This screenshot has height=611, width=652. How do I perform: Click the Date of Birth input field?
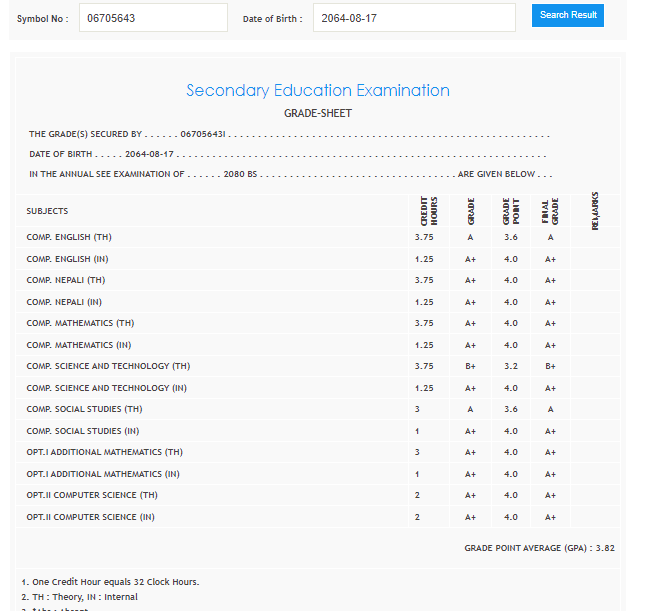(x=413, y=18)
